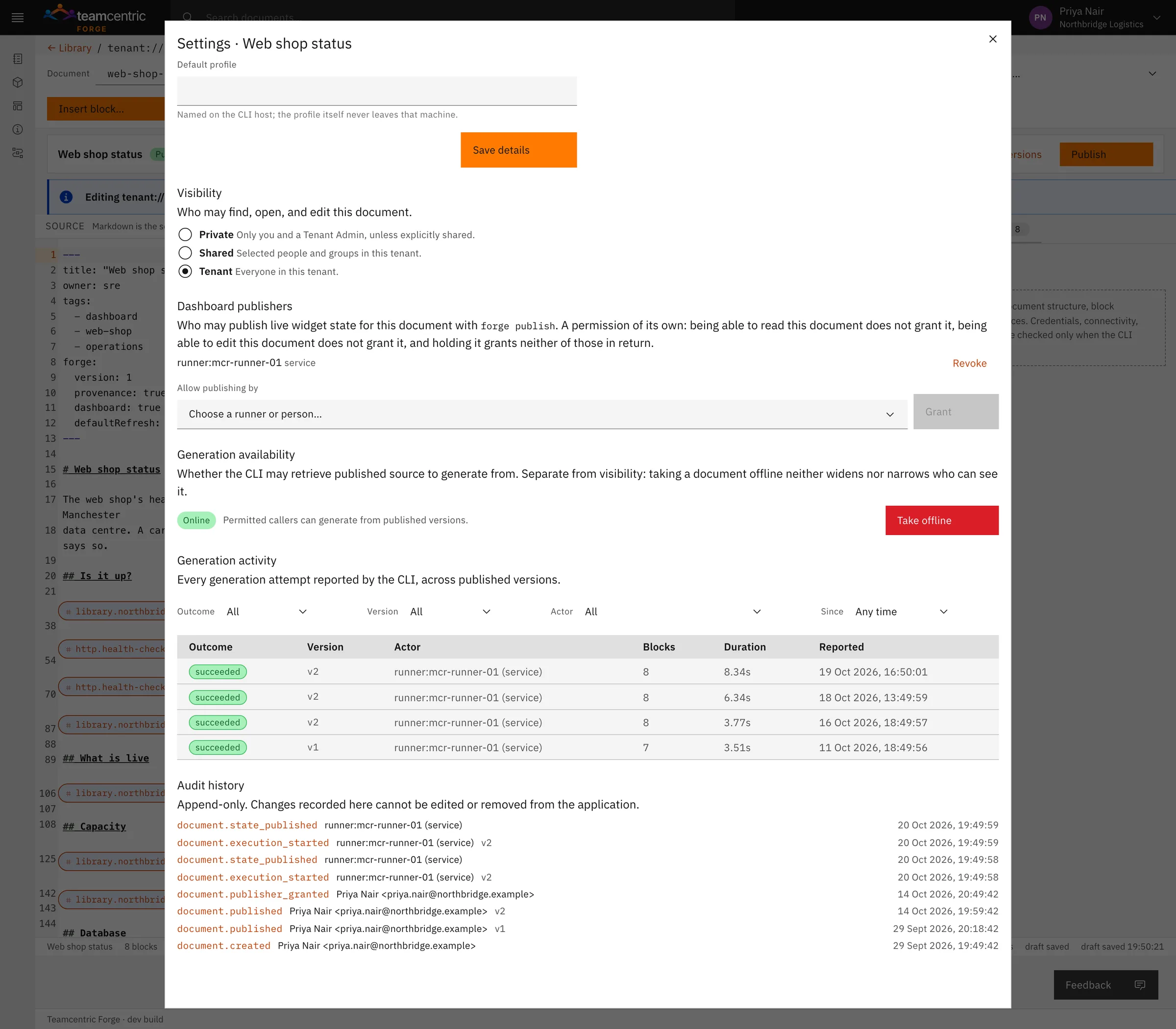Open the hamburger navigation menu

pos(17,18)
